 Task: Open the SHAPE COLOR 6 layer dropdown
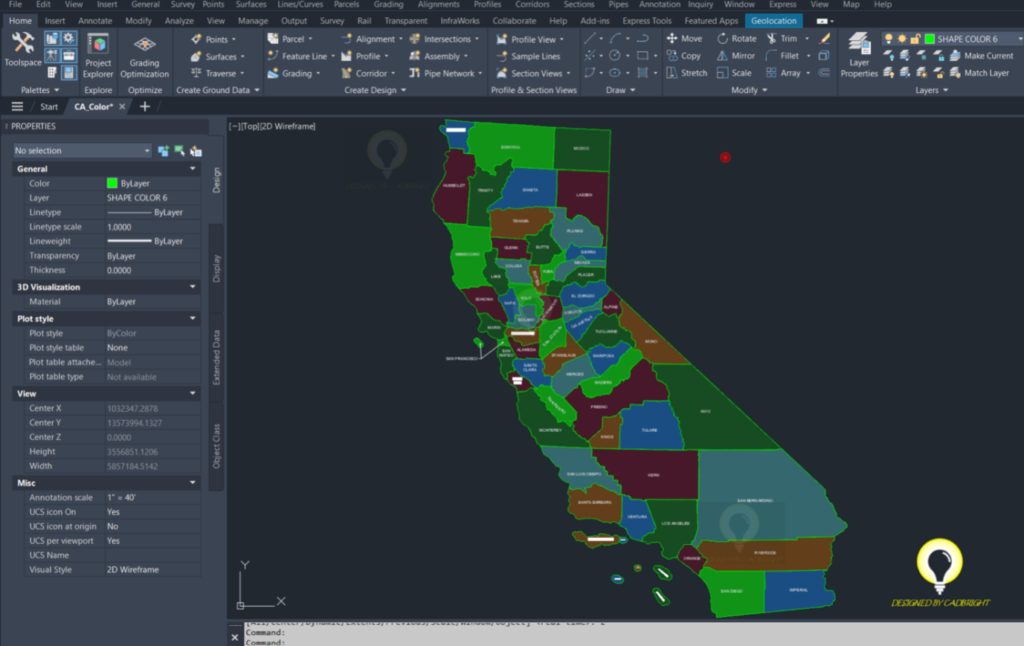click(1019, 39)
